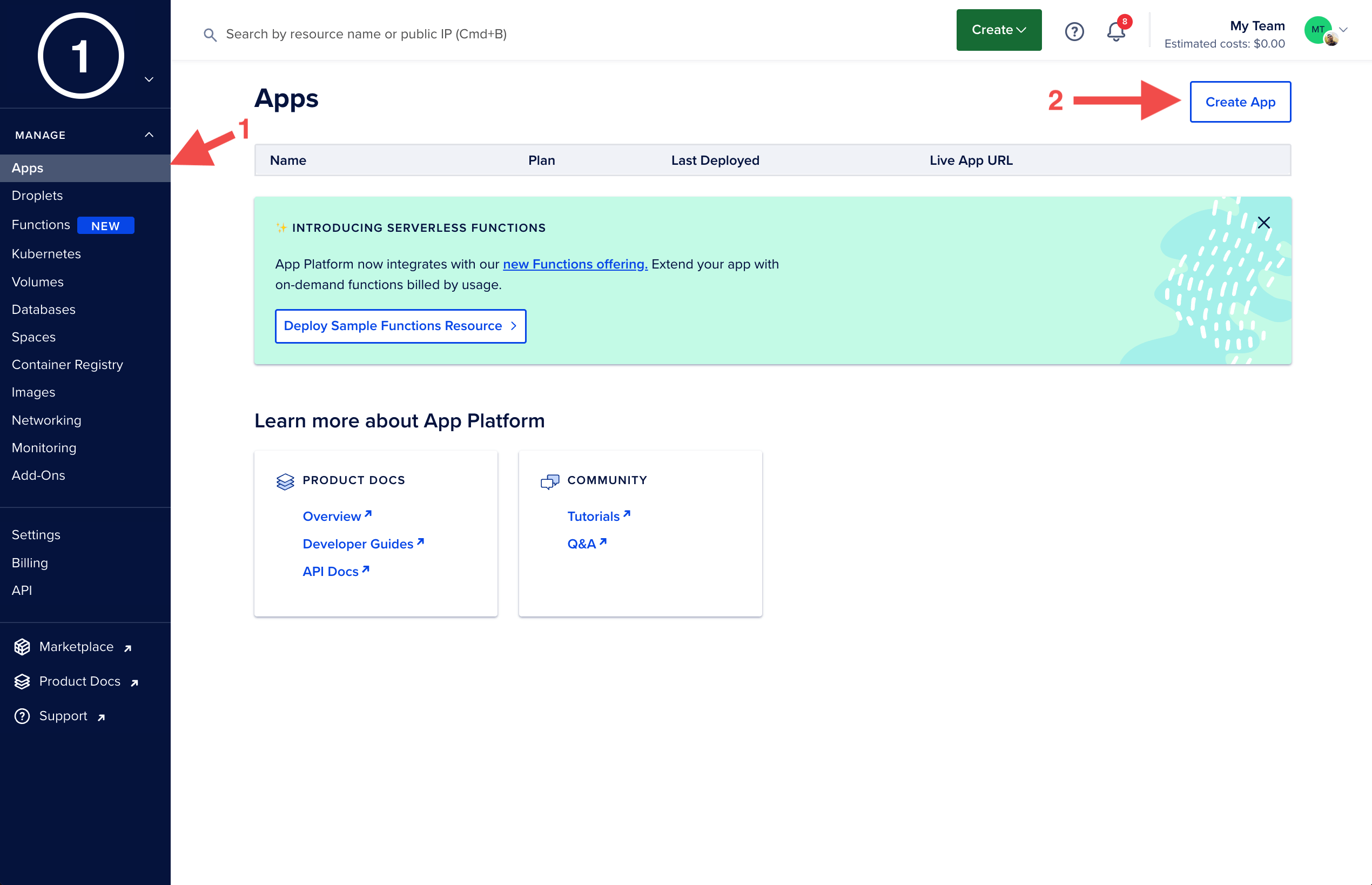
Task: Click the Marketplace cube icon
Action: [x=22, y=647]
